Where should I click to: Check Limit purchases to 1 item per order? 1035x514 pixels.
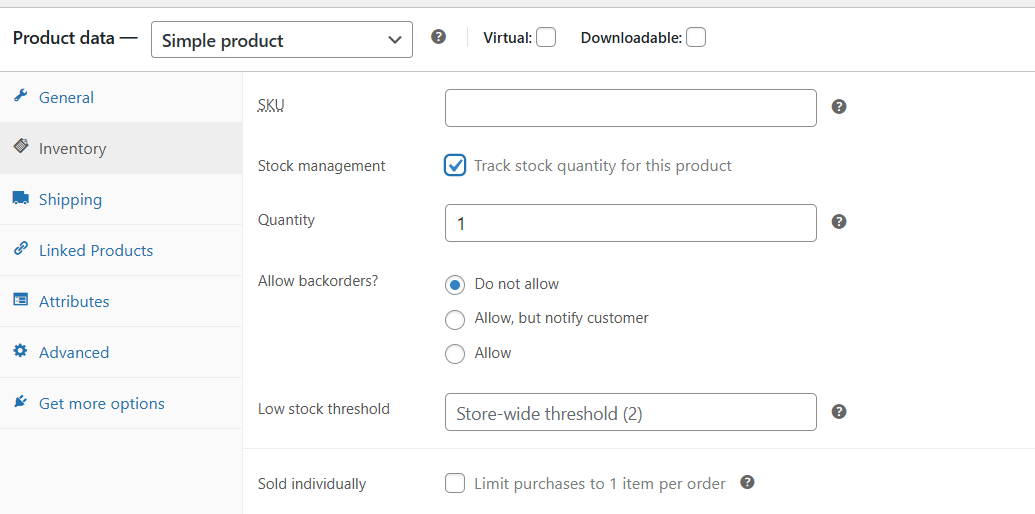(x=455, y=484)
